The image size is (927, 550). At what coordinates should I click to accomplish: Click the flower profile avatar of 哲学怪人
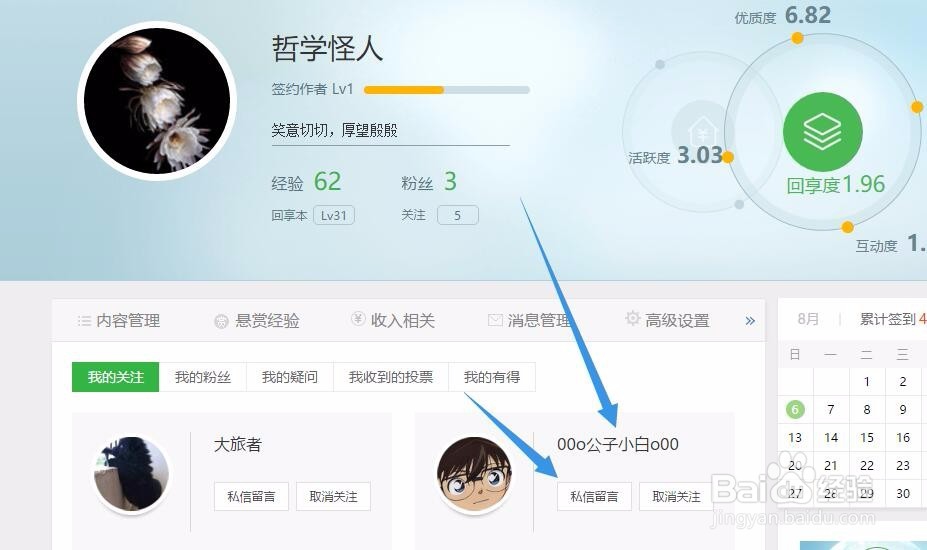[157, 101]
